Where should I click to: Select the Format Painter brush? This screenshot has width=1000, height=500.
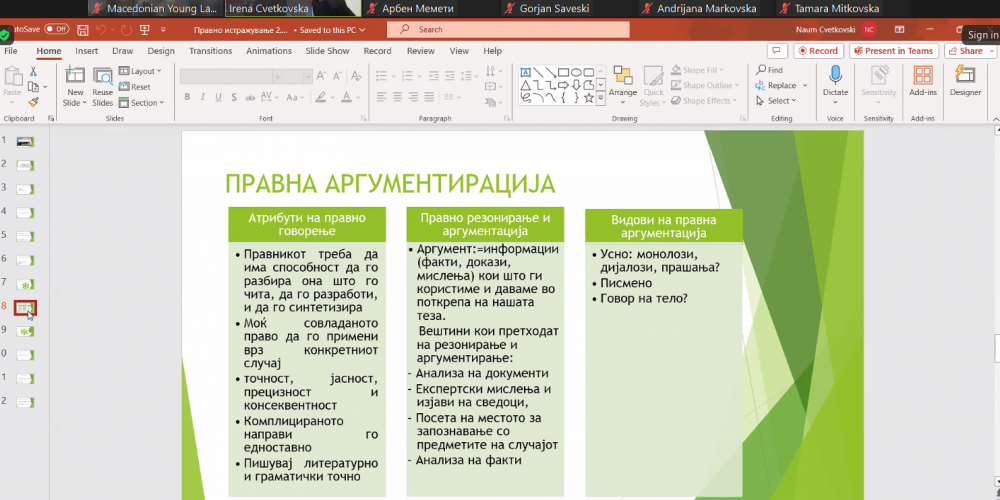[33, 101]
